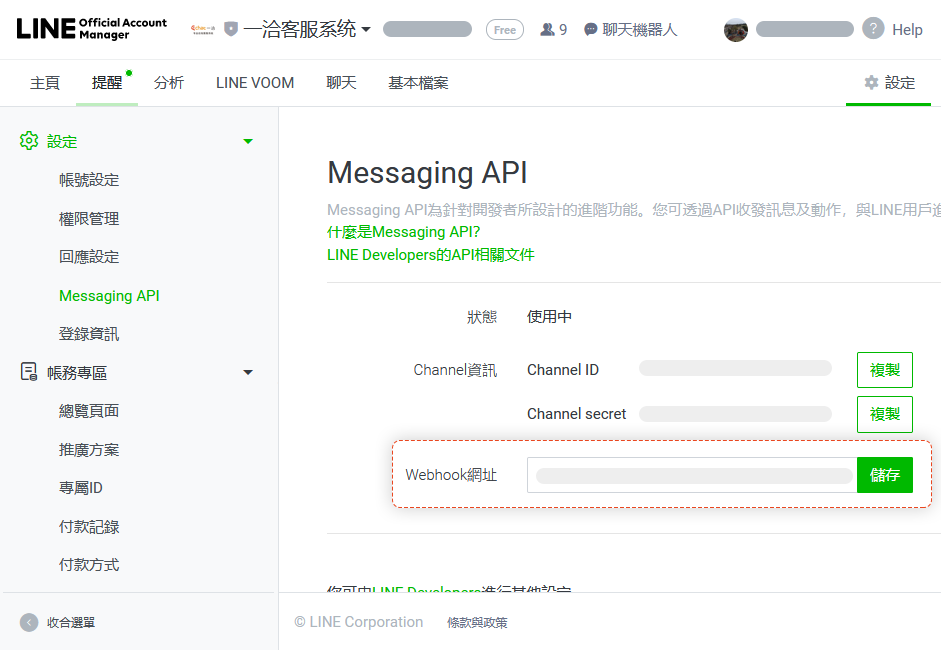Image resolution: width=941 pixels, height=650 pixels.
Task: Open 推廣方案 in the sidebar
Action: [x=89, y=450]
